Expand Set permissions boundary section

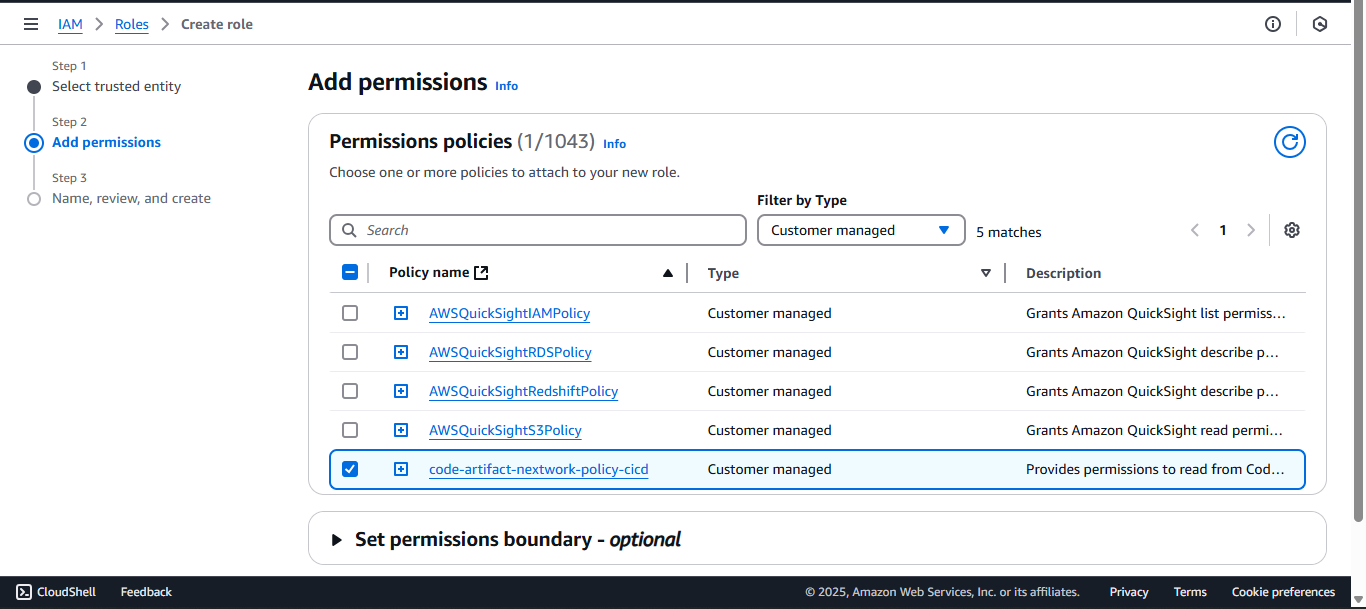point(337,540)
